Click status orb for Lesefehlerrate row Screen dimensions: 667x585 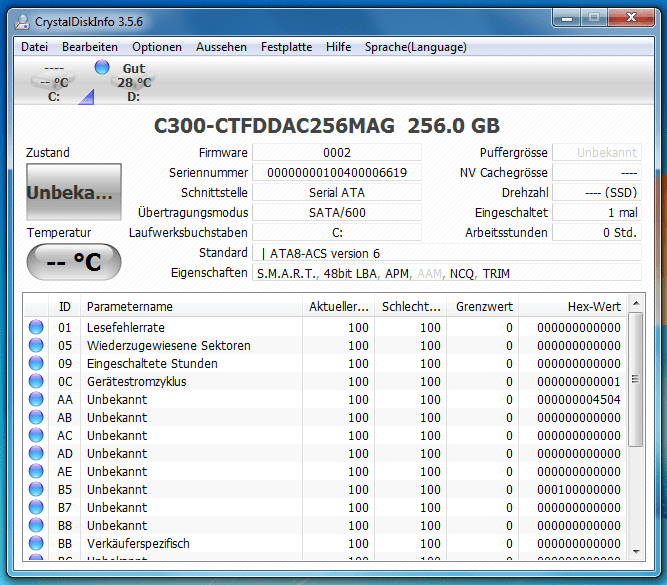pyautogui.click(x=36, y=327)
